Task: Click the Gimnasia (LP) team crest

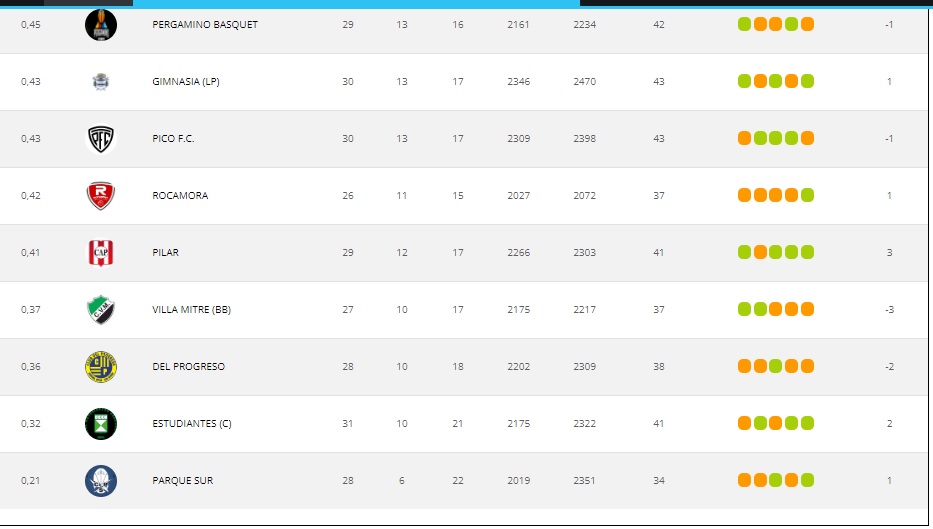Action: click(101, 81)
